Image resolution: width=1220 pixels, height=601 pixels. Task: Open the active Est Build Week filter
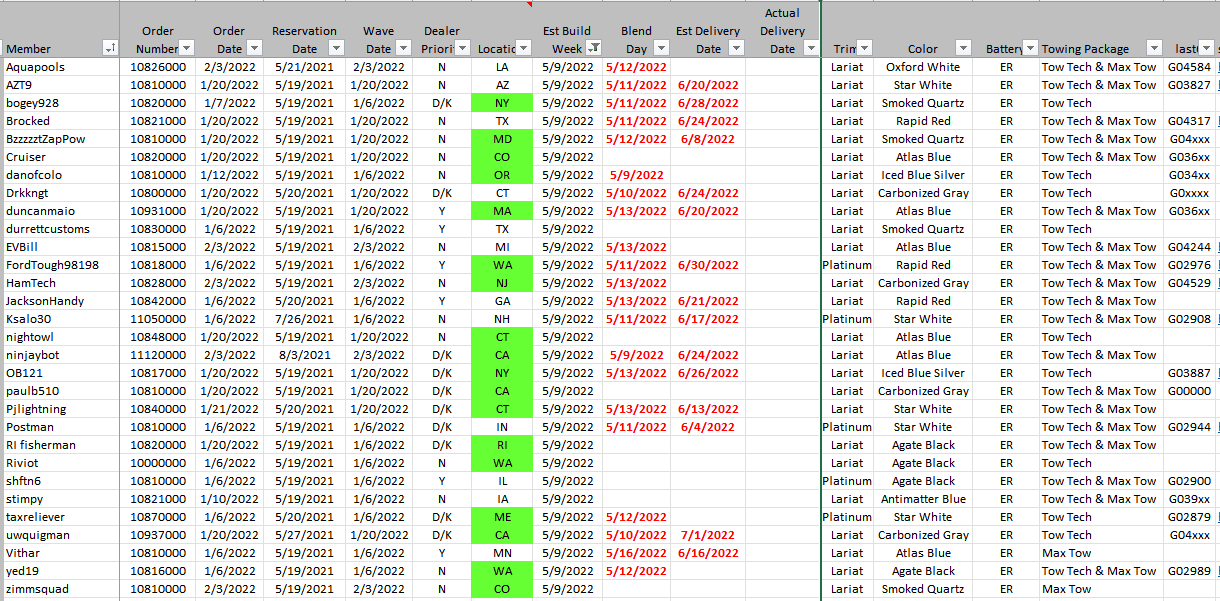[x=594, y=48]
